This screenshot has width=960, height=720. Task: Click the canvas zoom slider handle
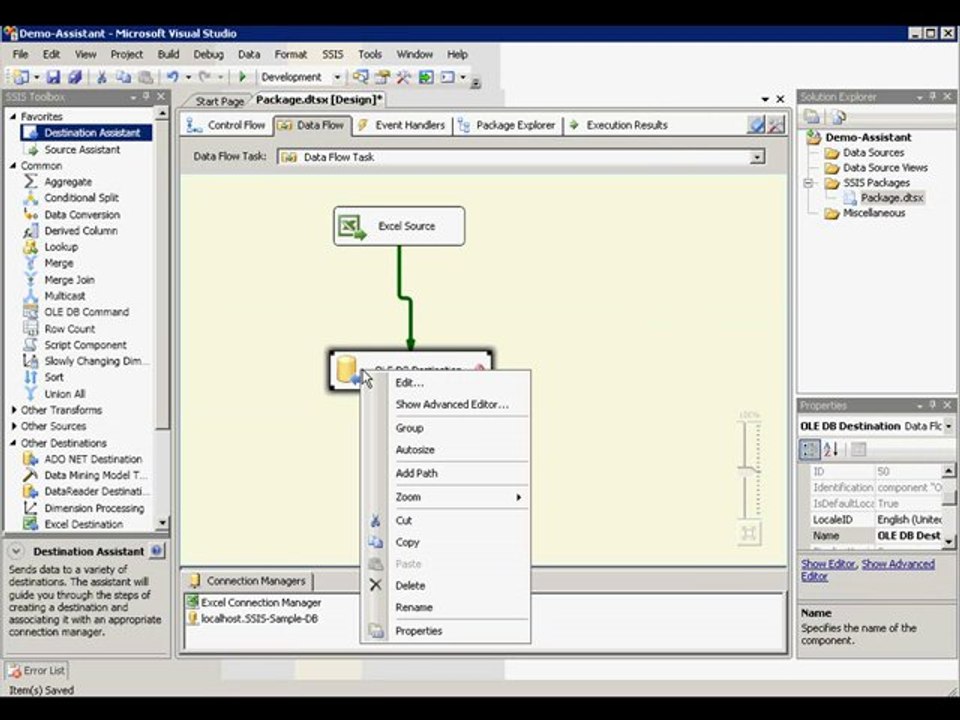coord(748,471)
